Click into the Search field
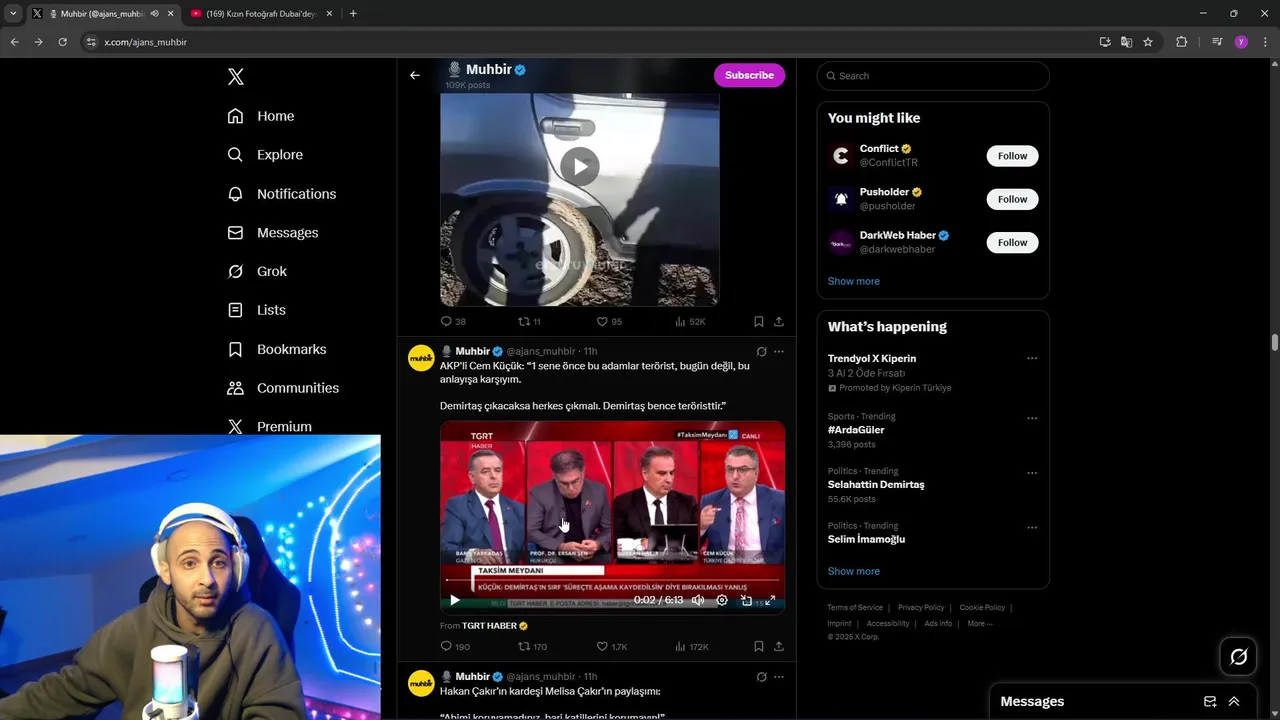This screenshot has width=1280, height=720. [x=933, y=76]
